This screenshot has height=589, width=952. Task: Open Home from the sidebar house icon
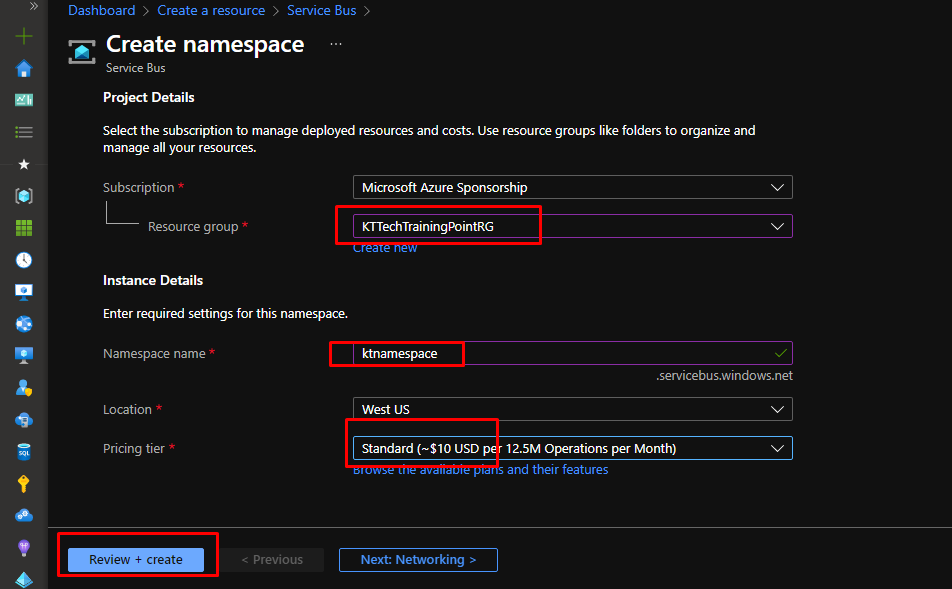[24, 69]
